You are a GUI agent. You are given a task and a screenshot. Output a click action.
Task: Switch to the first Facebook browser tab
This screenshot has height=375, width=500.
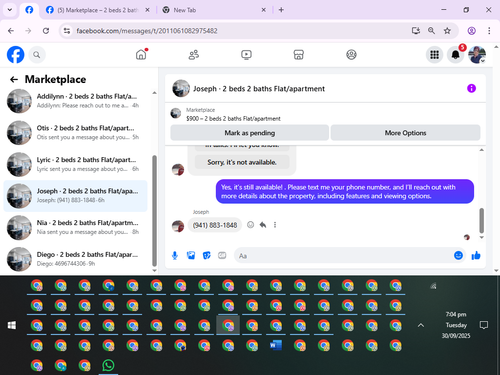click(29, 10)
